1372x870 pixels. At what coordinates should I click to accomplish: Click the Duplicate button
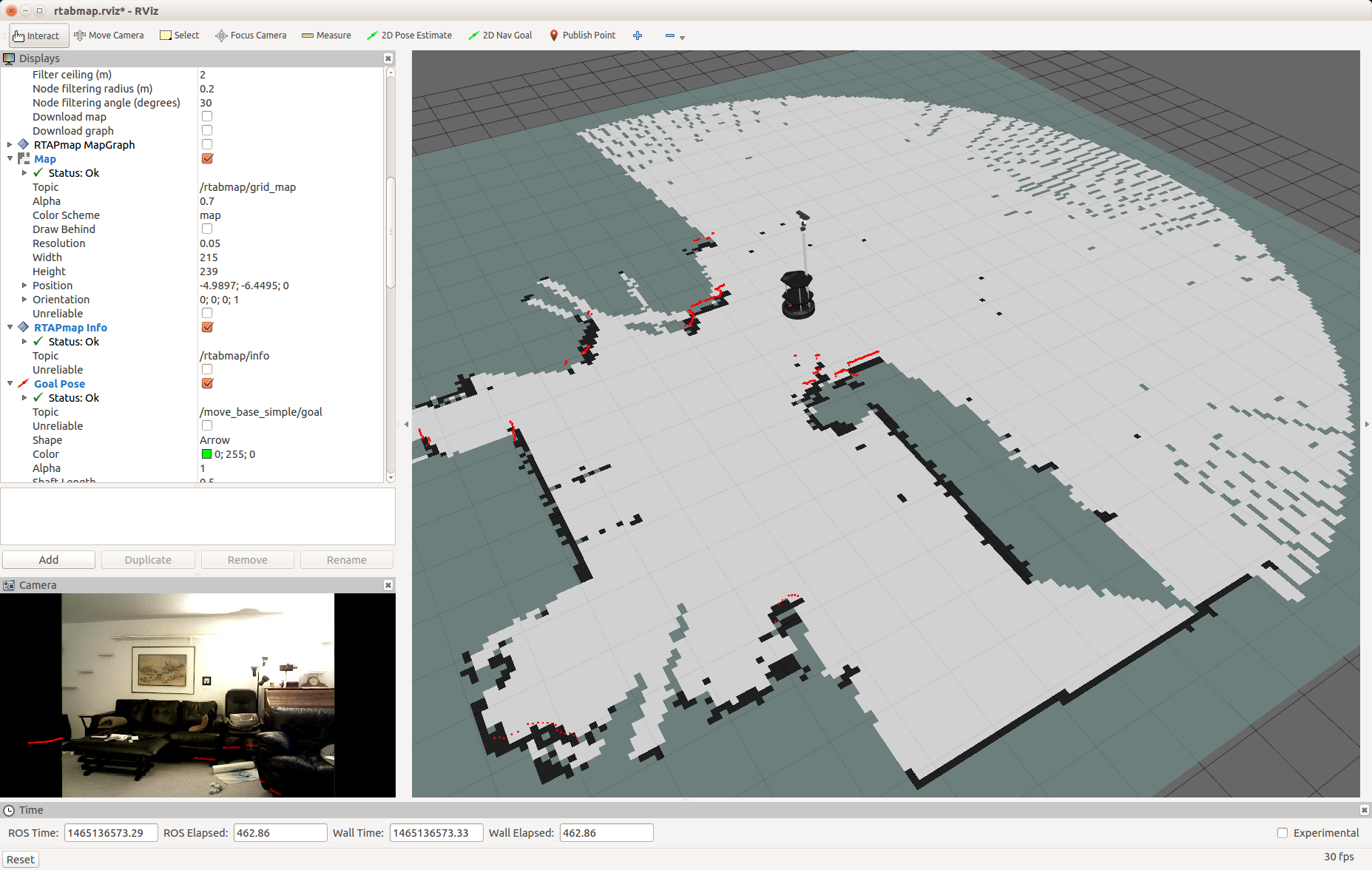click(x=148, y=560)
